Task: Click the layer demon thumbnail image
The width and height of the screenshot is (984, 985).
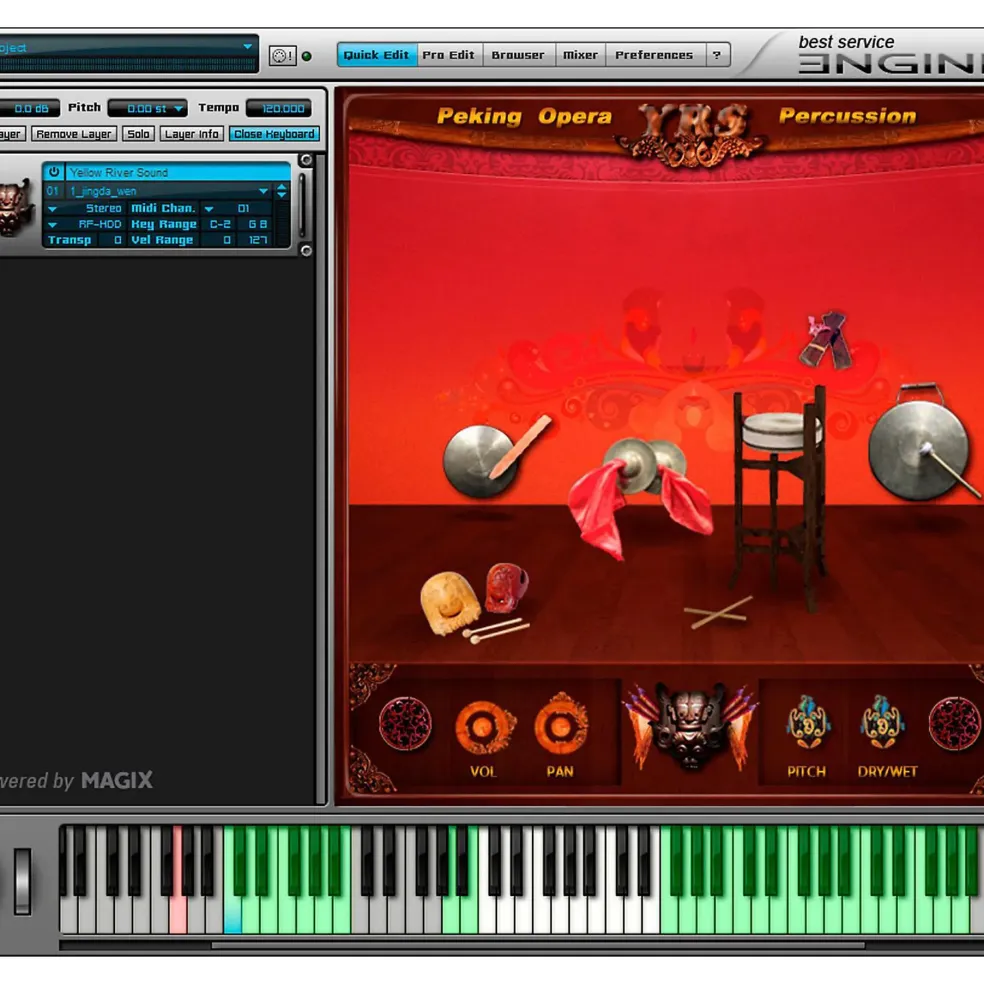Action: click(x=14, y=206)
